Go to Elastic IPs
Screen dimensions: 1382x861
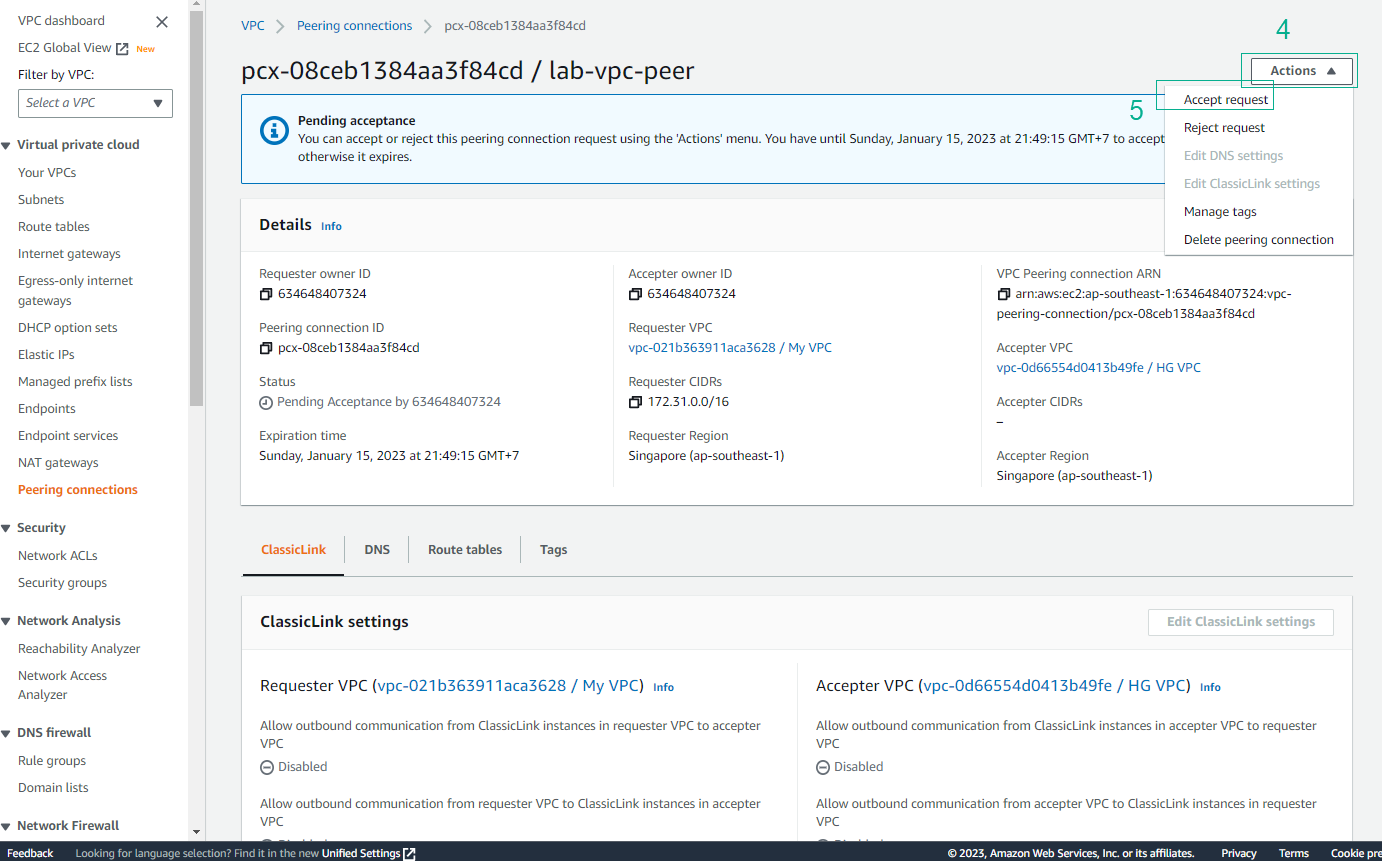click(x=46, y=355)
